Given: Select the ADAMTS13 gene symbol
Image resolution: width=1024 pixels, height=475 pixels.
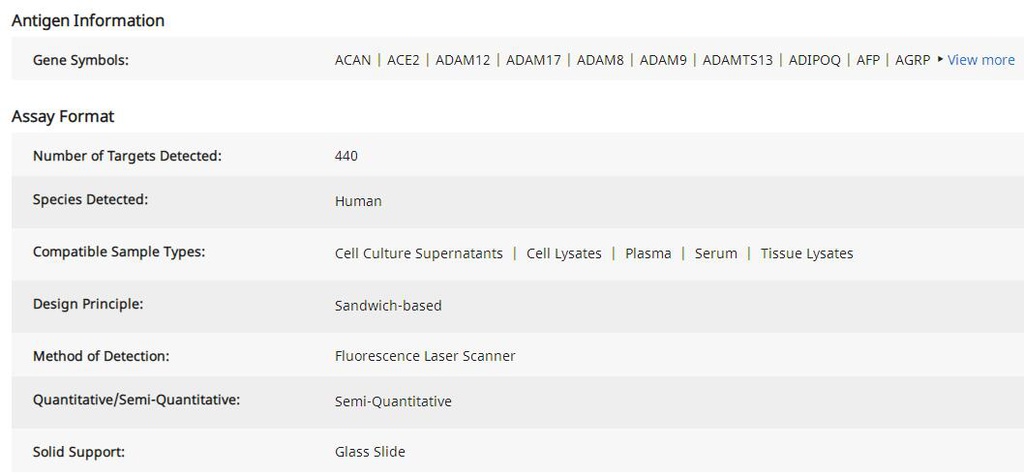Looking at the screenshot, I should click(x=737, y=60).
